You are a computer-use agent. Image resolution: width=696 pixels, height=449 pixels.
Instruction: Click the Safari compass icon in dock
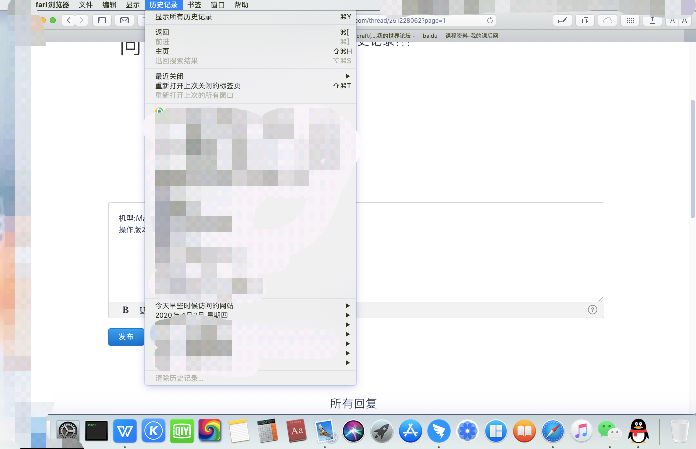553,431
